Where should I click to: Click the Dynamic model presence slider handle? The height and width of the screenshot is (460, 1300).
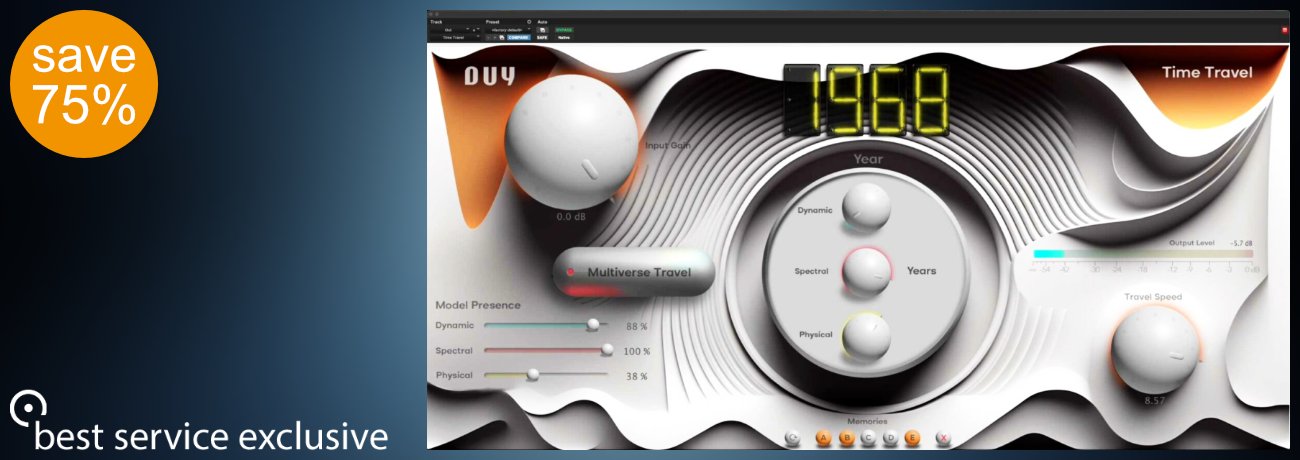[593, 325]
